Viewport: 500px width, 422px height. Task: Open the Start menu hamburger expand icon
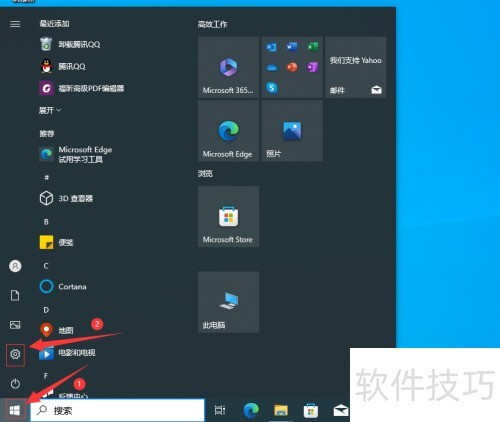[15, 24]
